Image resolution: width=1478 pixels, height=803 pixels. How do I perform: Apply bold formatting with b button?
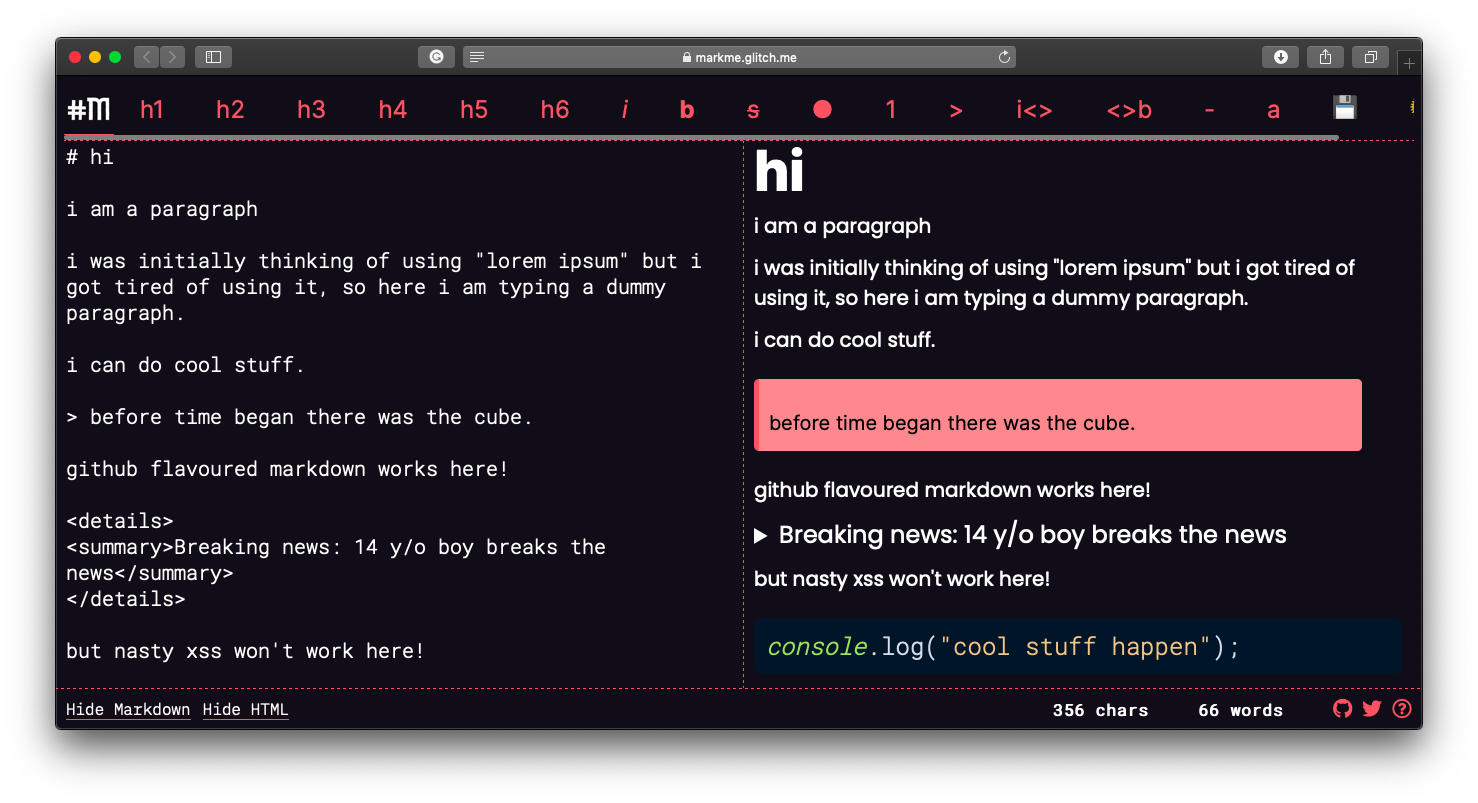[x=687, y=109]
